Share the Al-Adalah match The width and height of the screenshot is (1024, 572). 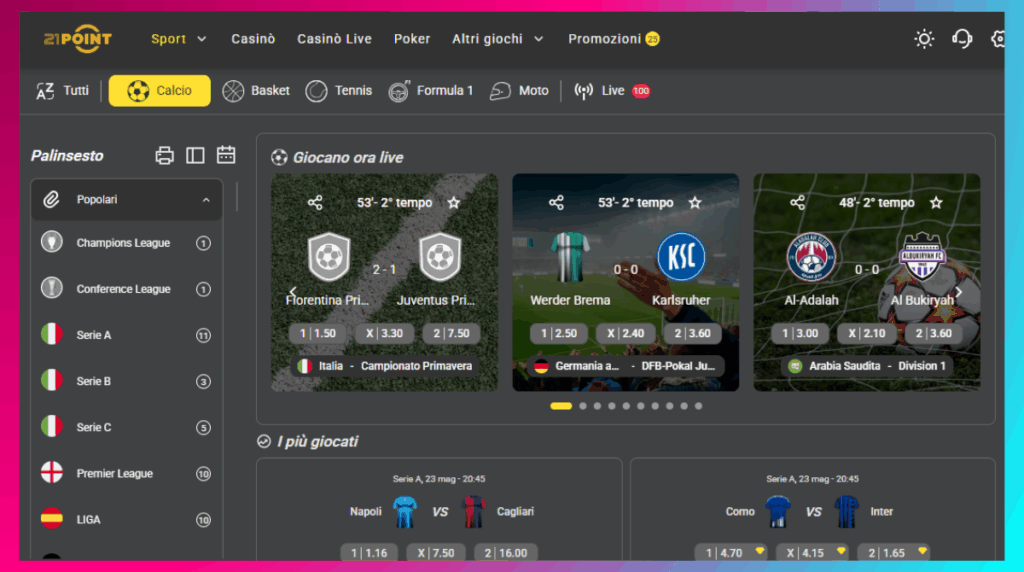tap(797, 203)
